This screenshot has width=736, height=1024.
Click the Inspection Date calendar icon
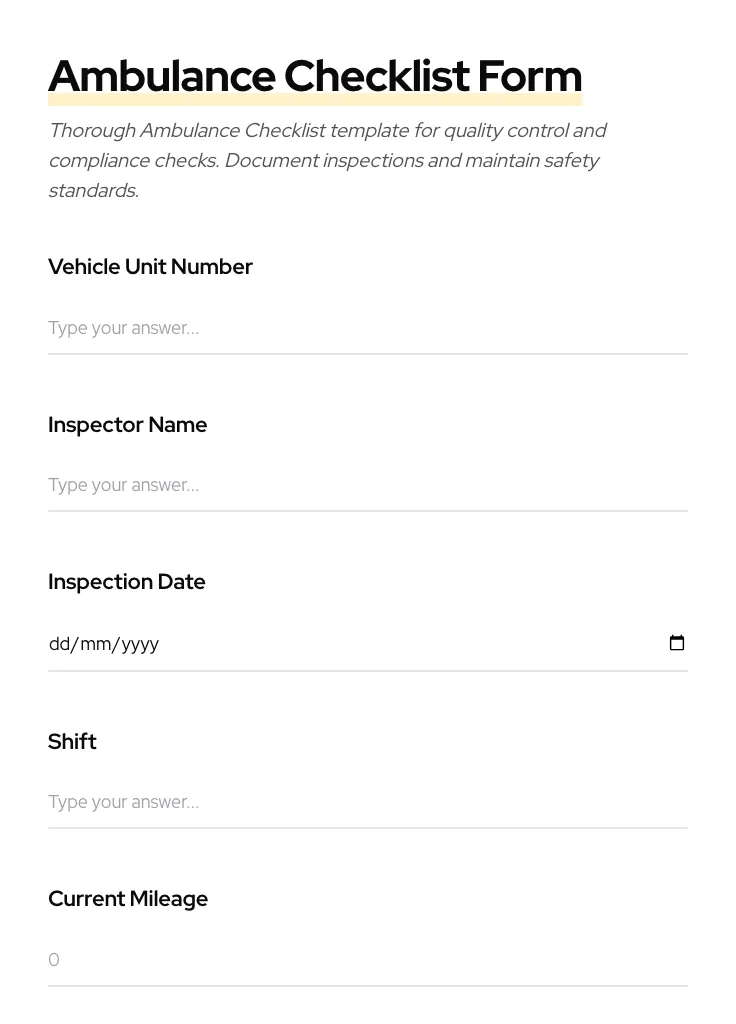pos(677,643)
